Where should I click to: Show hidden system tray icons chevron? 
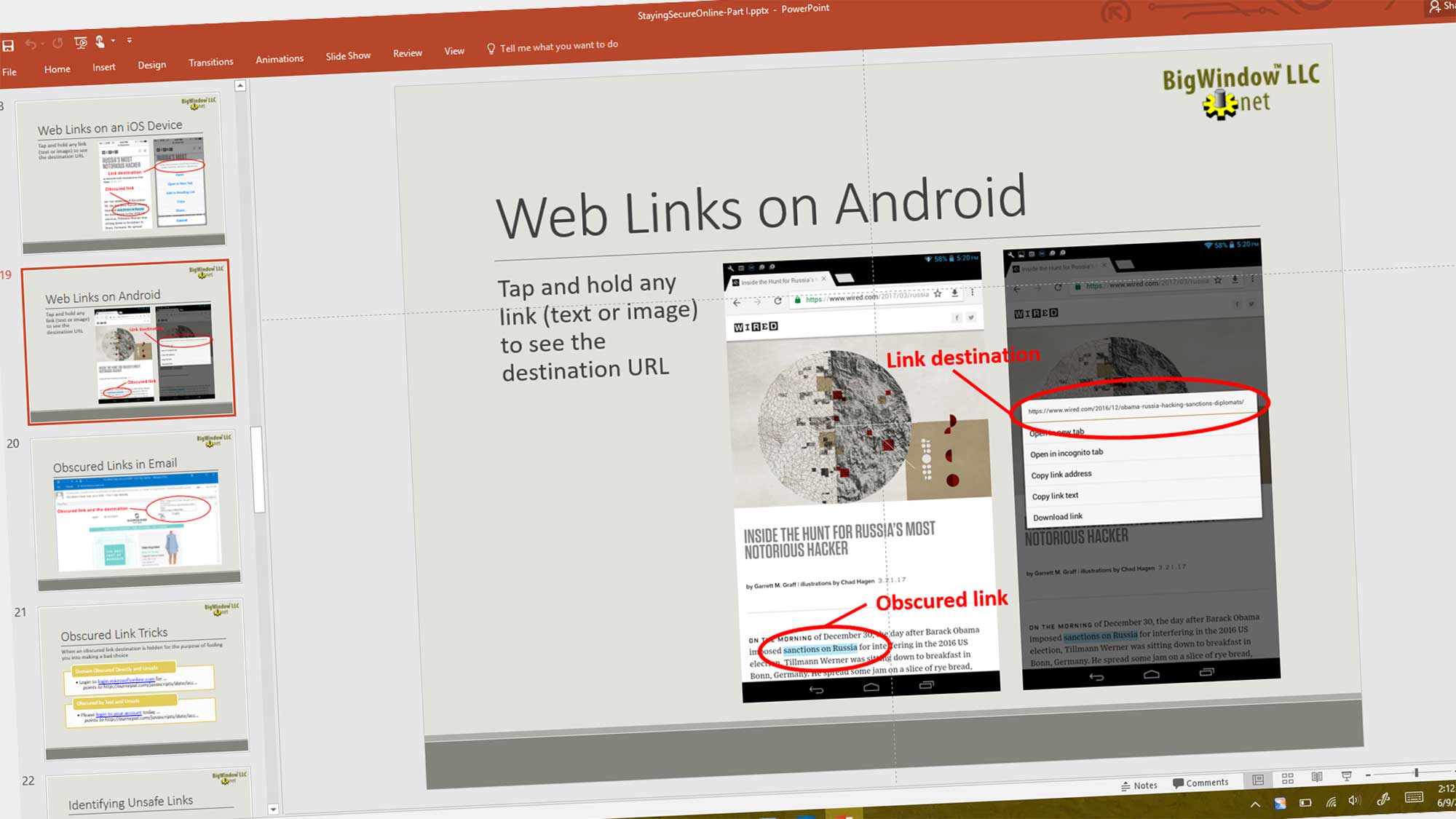pos(1255,804)
